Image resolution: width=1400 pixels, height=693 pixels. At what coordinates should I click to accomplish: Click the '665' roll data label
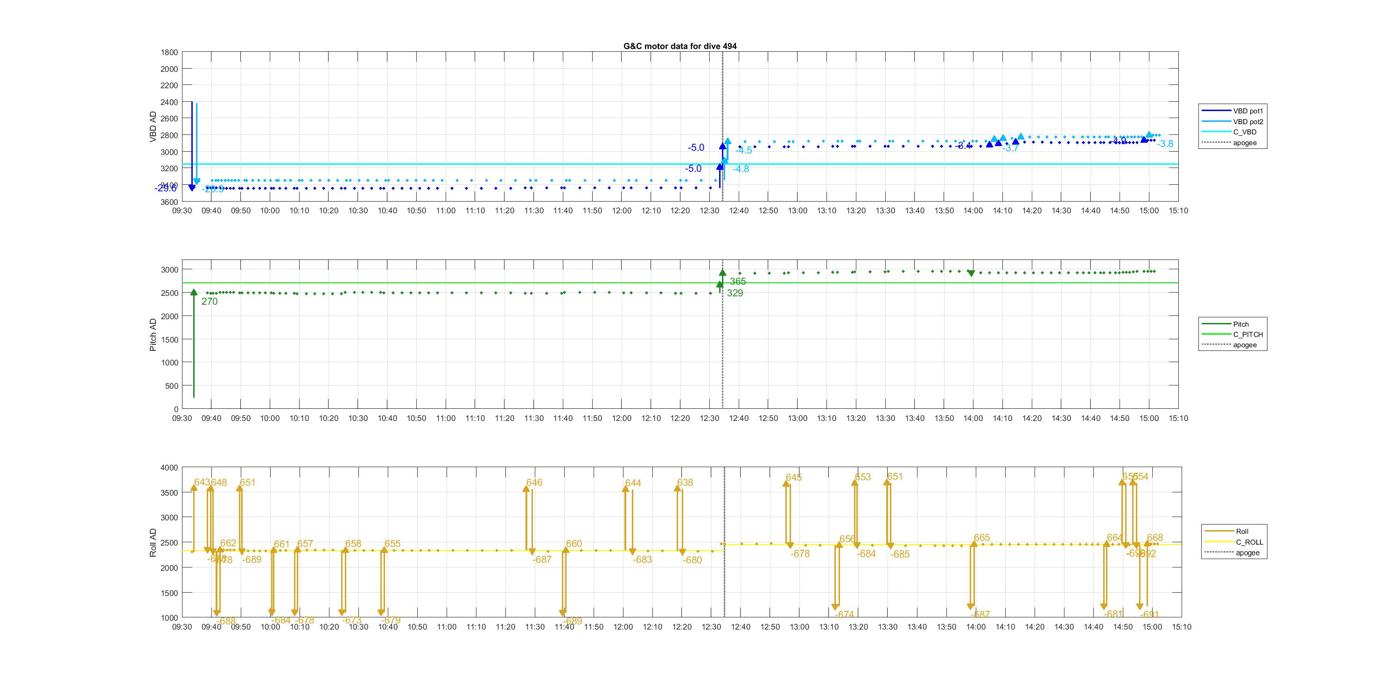pos(982,538)
